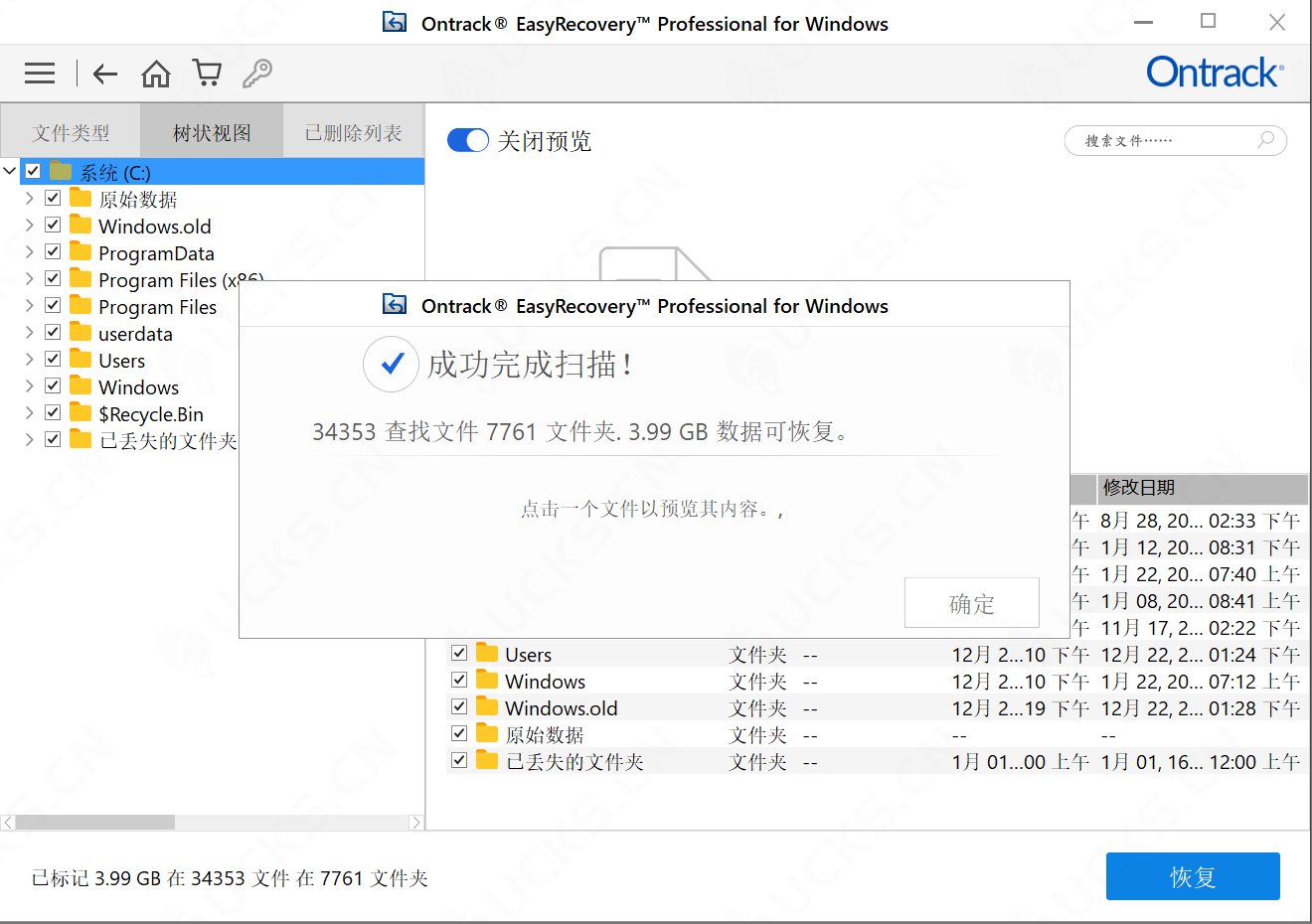The height and width of the screenshot is (924, 1312).
Task: Go back with the arrow icon
Action: point(105,73)
